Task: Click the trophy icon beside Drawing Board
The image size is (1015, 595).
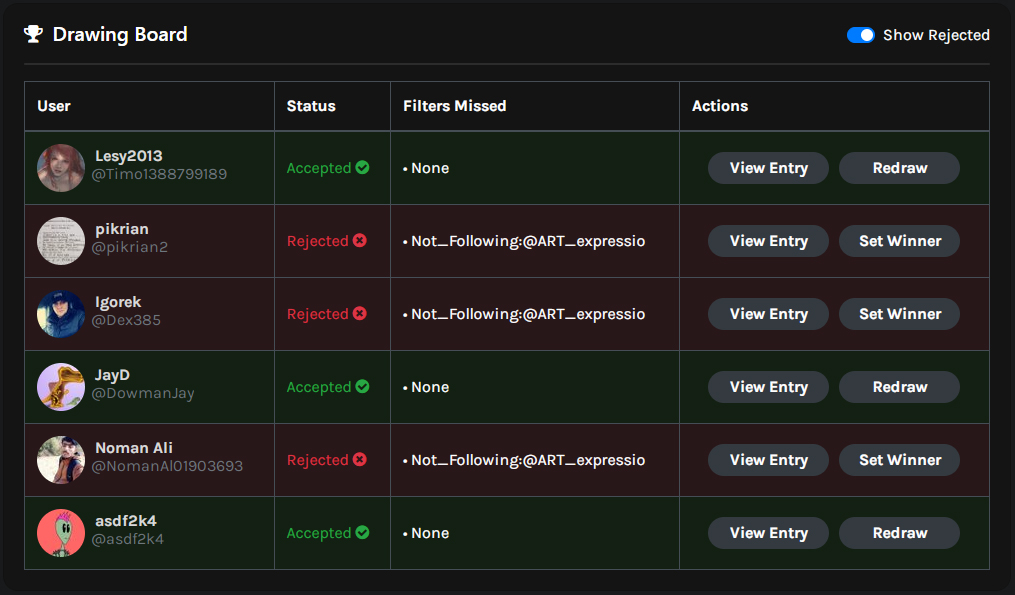Action: (34, 34)
